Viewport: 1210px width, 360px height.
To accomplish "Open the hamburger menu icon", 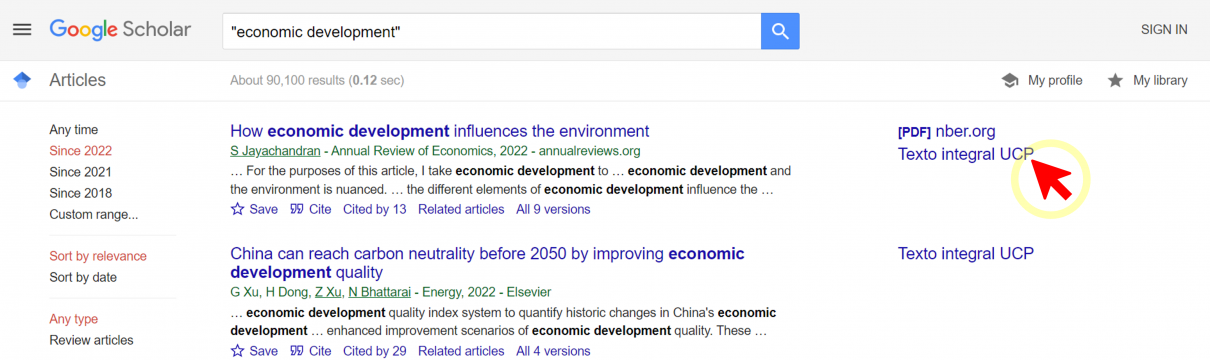I will click(x=22, y=30).
